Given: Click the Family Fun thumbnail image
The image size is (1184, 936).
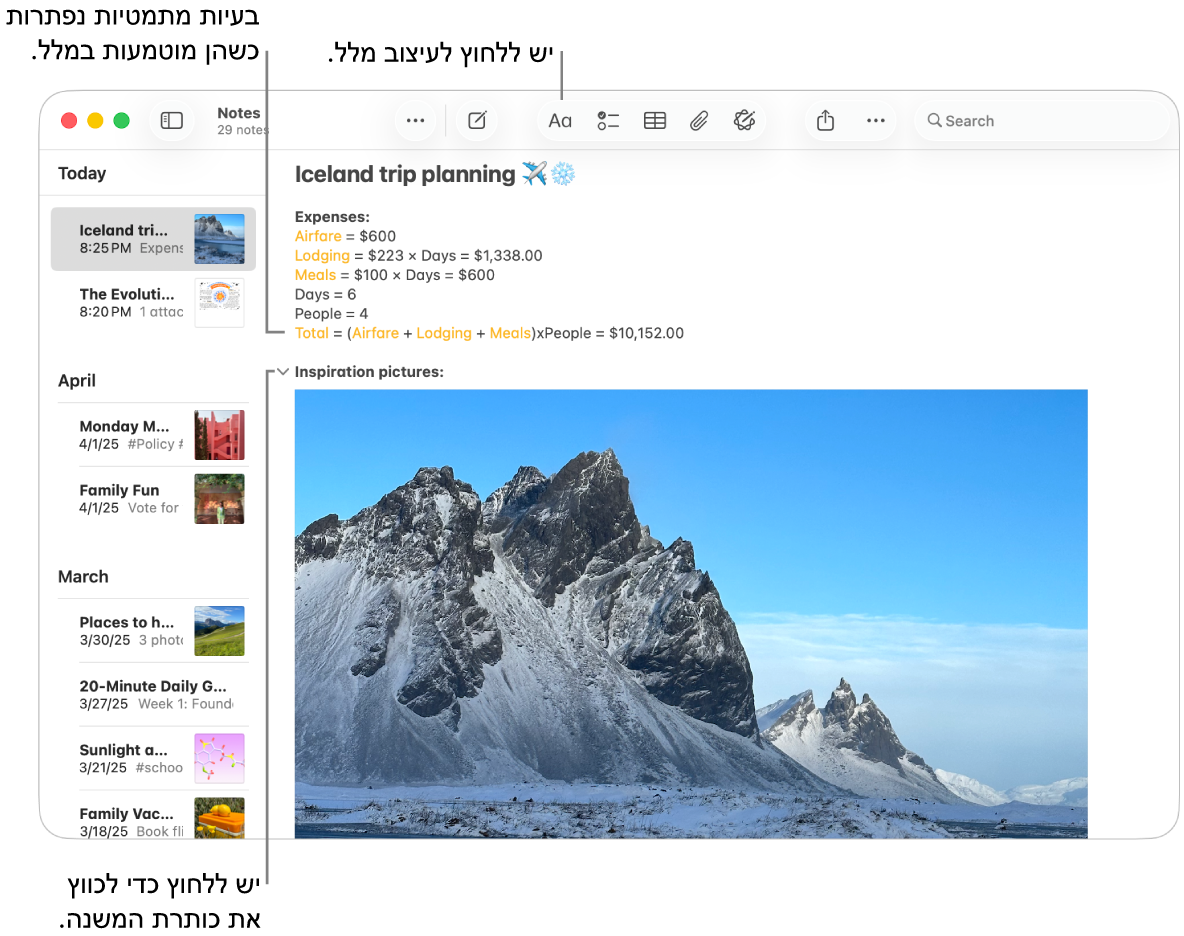Looking at the screenshot, I should tap(219, 499).
